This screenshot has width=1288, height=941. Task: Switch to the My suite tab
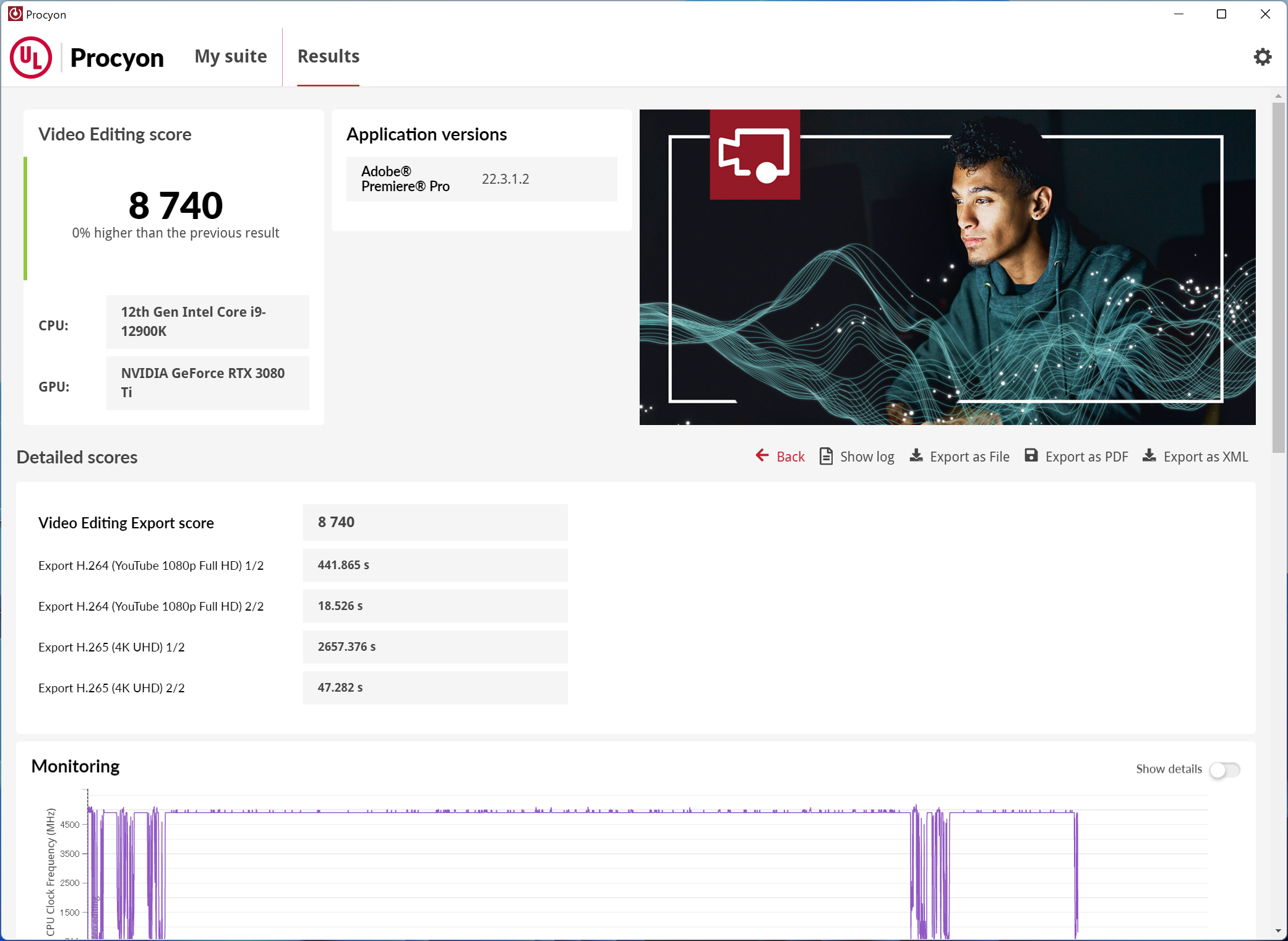point(231,56)
